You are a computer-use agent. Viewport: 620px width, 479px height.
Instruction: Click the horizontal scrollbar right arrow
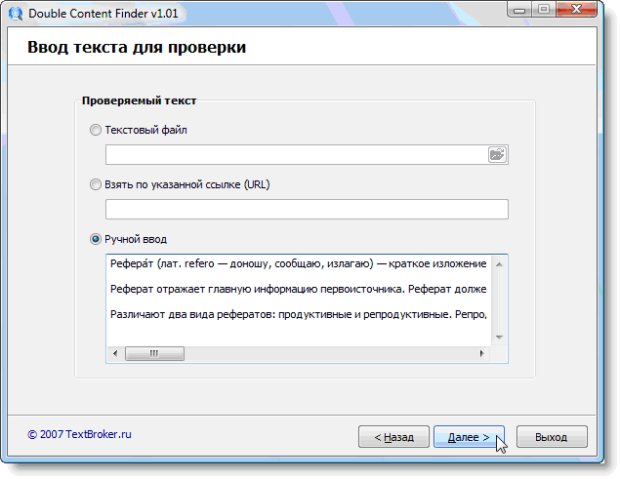482,353
